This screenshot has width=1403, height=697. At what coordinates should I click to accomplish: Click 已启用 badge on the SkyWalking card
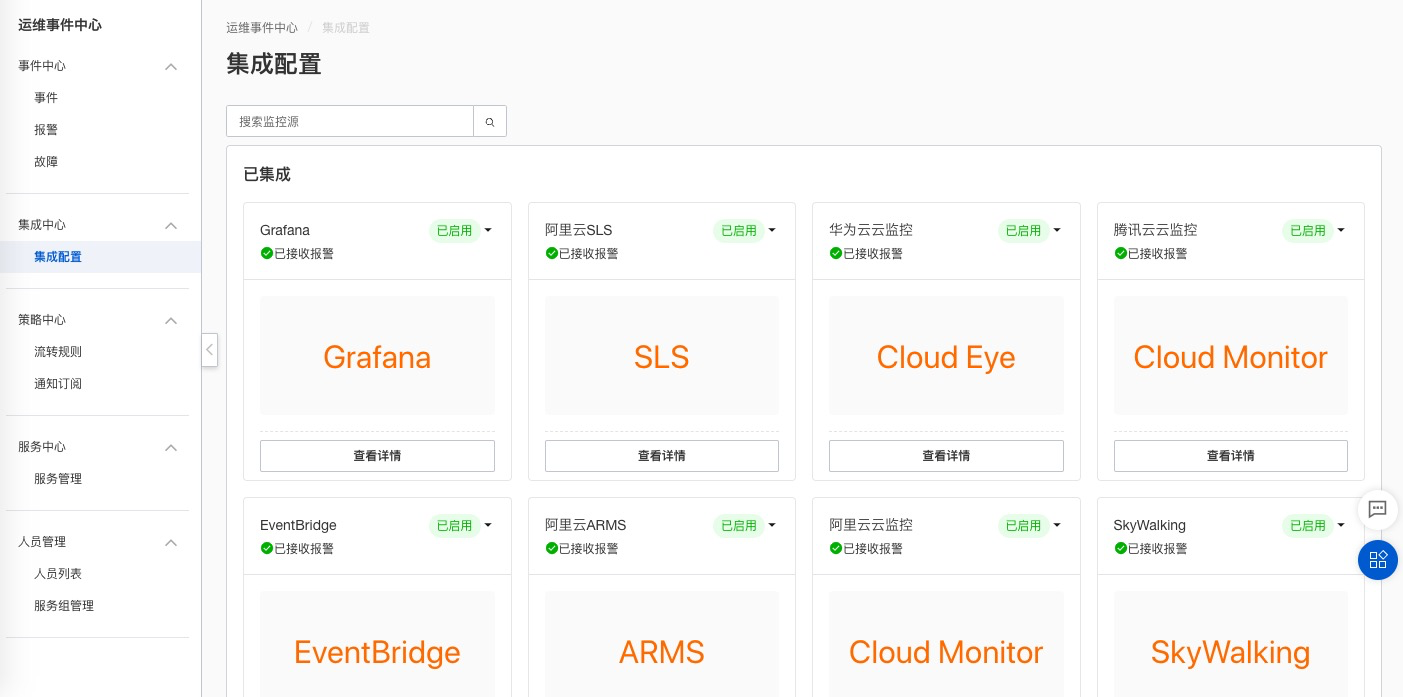(1307, 526)
